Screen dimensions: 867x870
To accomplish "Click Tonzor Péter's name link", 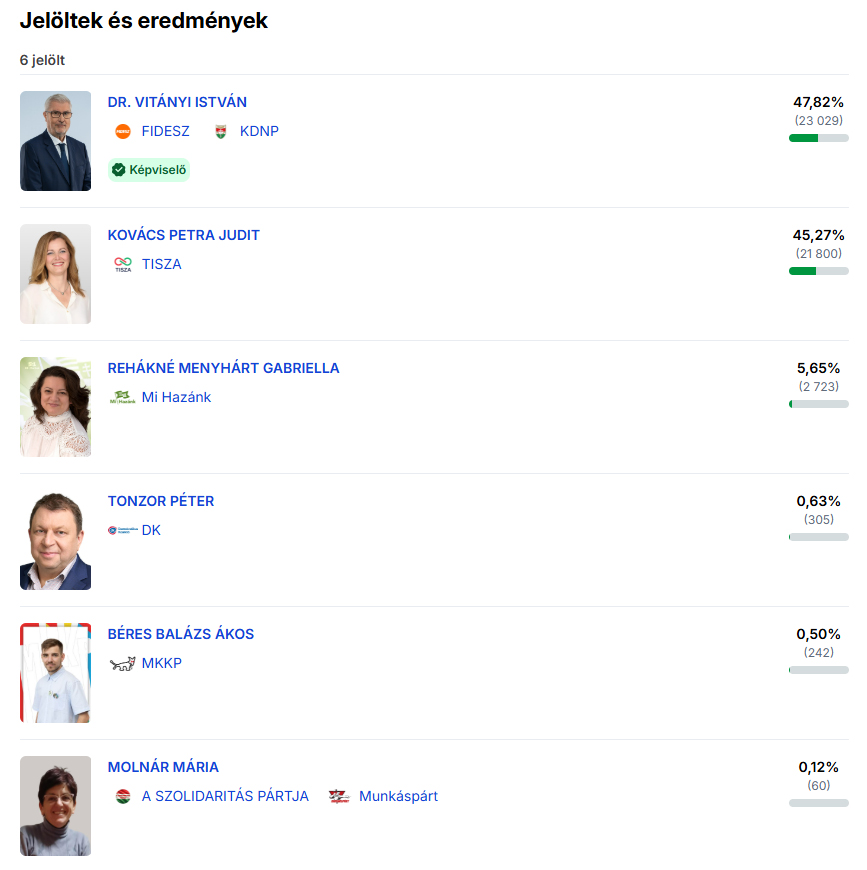I will click(x=160, y=501).
